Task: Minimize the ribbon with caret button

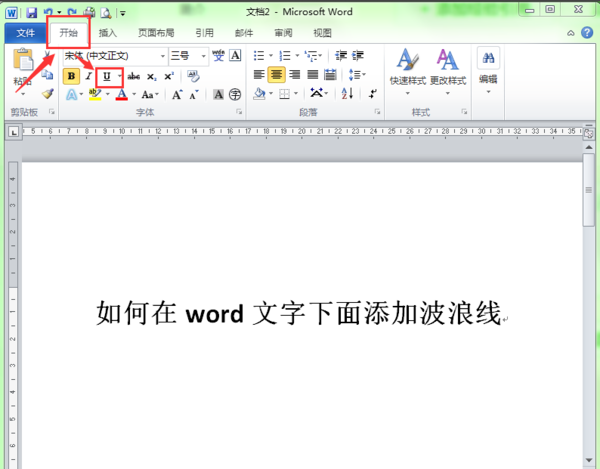Action: pos(571,33)
